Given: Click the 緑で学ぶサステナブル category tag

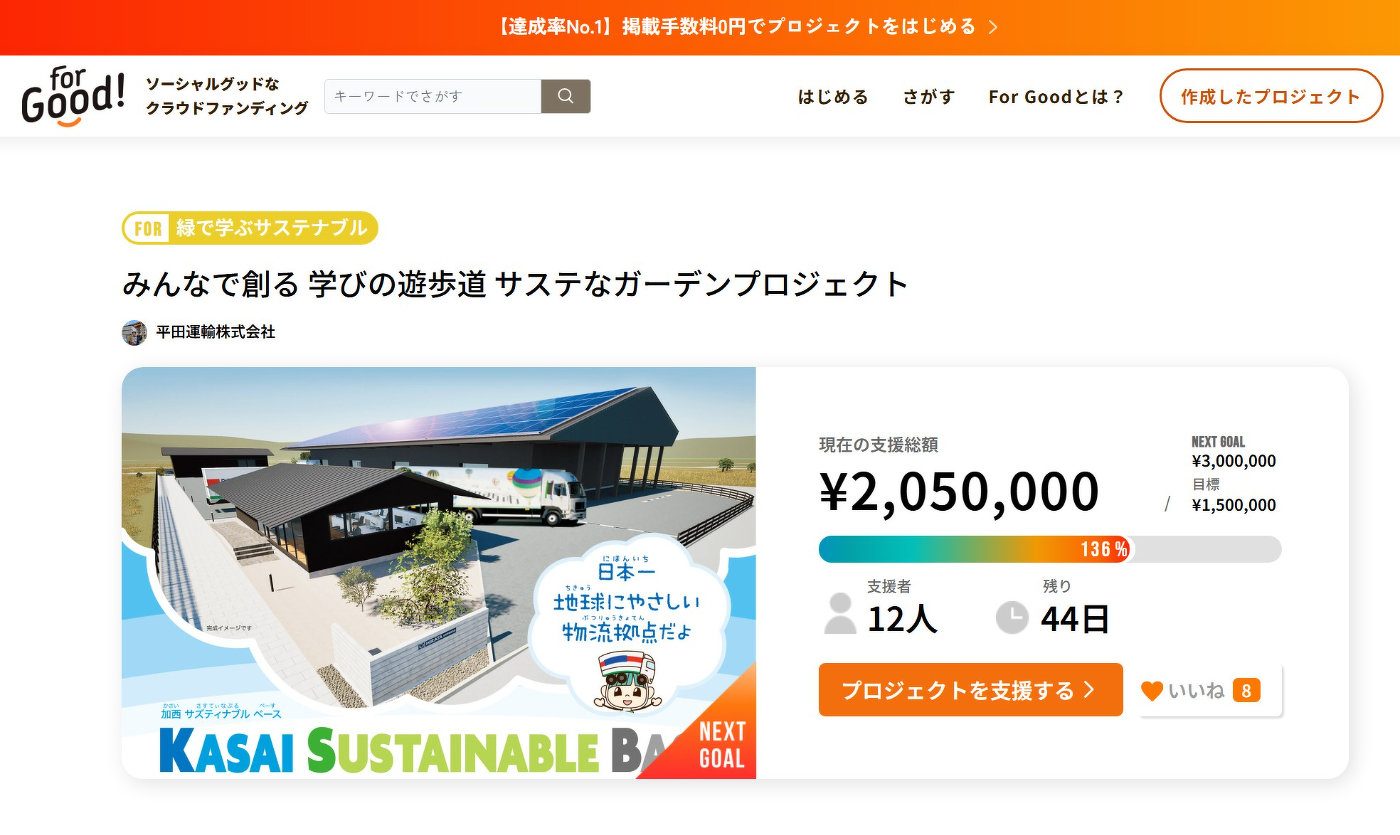Looking at the screenshot, I should click(250, 228).
